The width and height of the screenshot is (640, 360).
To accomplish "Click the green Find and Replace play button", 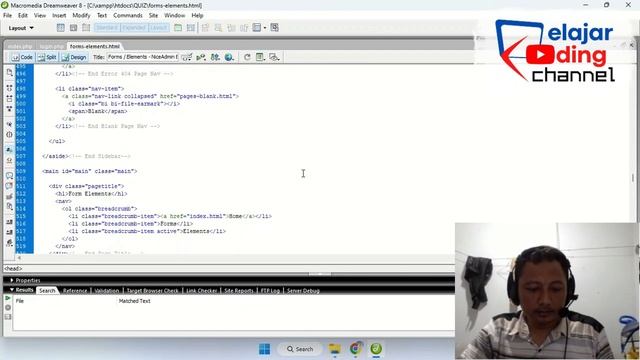I will tap(8, 298).
